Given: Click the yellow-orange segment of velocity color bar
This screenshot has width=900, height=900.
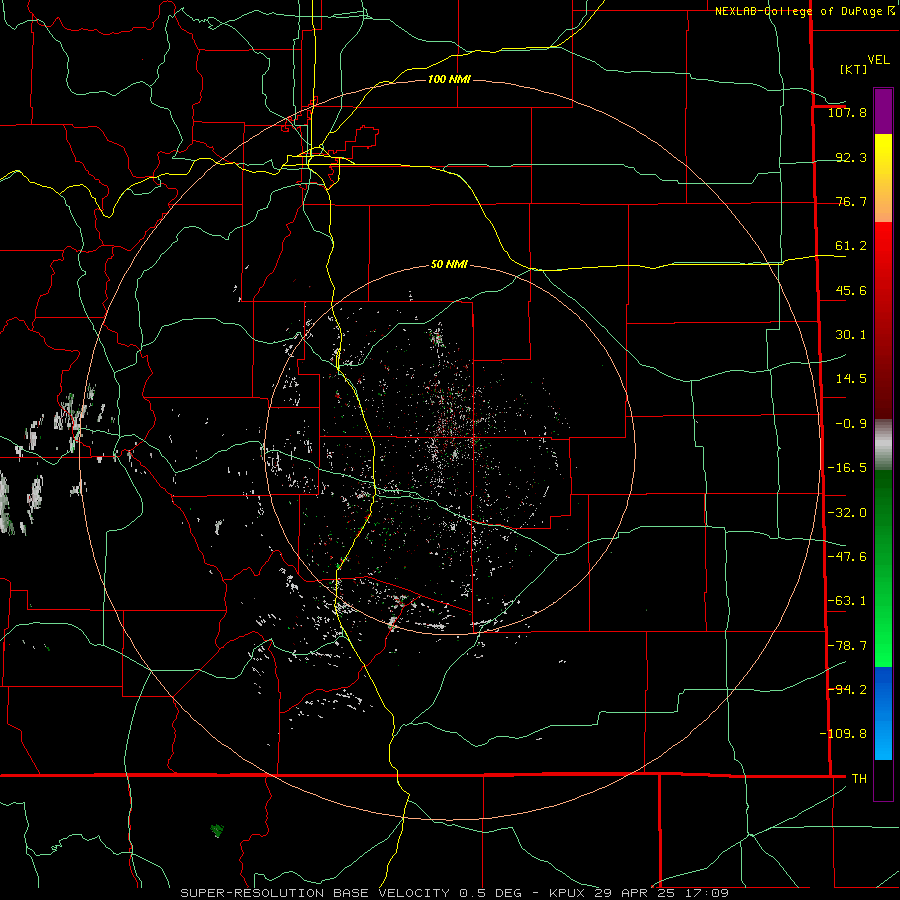Looking at the screenshot, I should point(883,178).
